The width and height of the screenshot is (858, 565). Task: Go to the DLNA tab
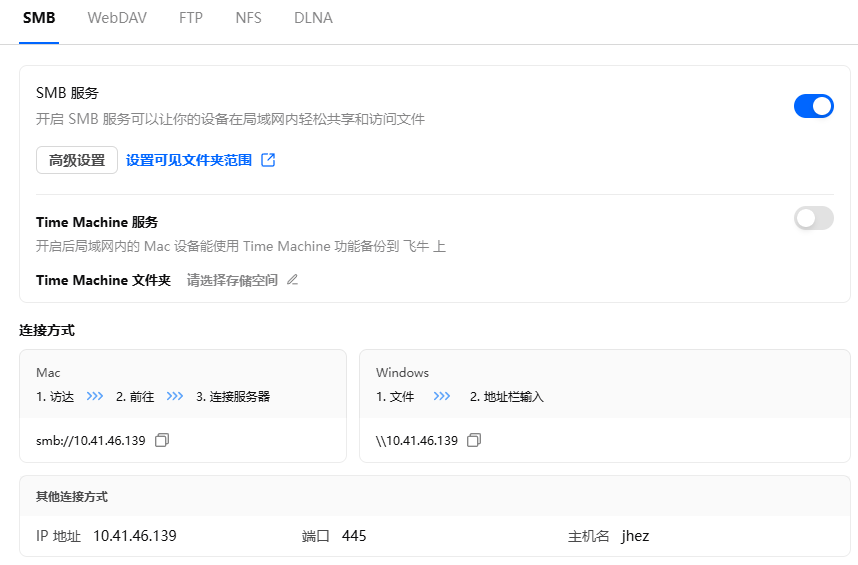pyautogui.click(x=313, y=18)
